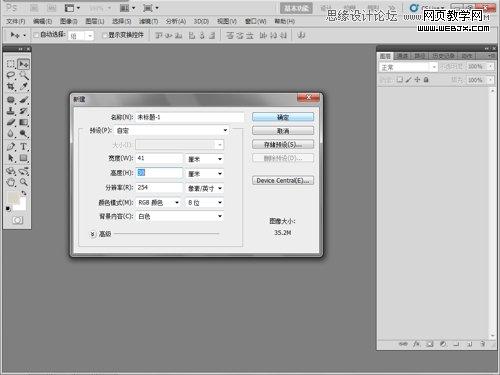Click the new group folder icon

pos(456,344)
